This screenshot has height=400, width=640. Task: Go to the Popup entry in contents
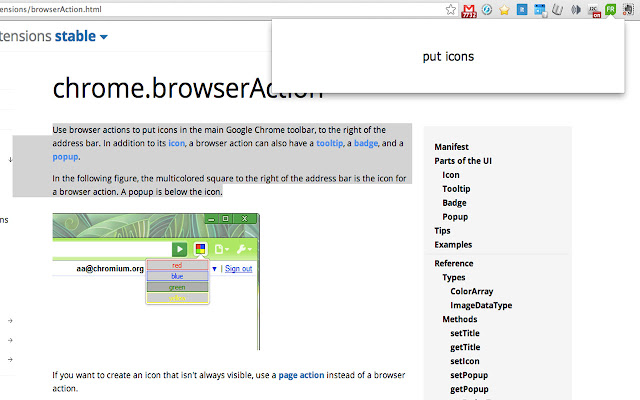pos(455,217)
